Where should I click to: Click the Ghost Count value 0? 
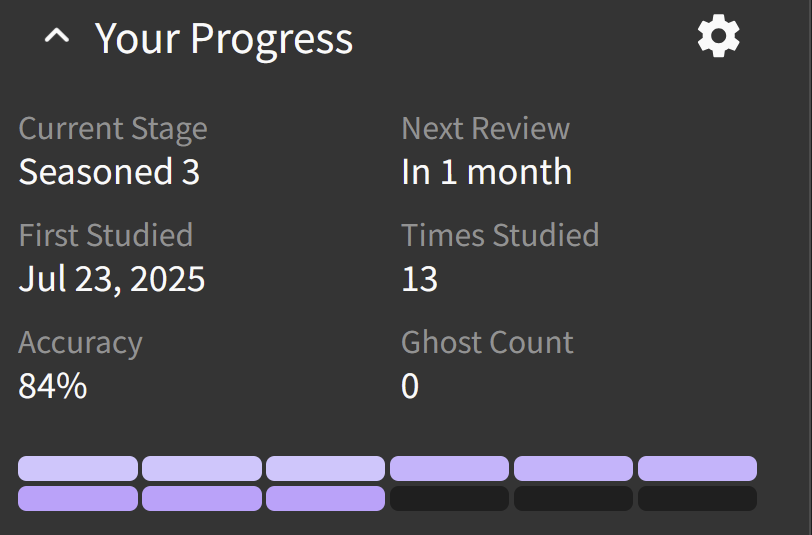[x=410, y=385]
